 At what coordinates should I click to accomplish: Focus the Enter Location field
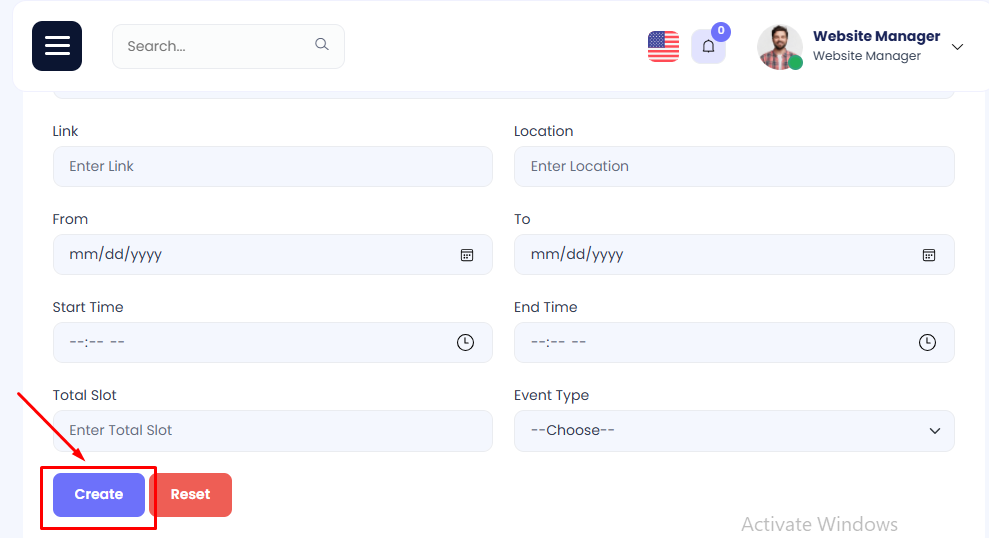click(734, 167)
